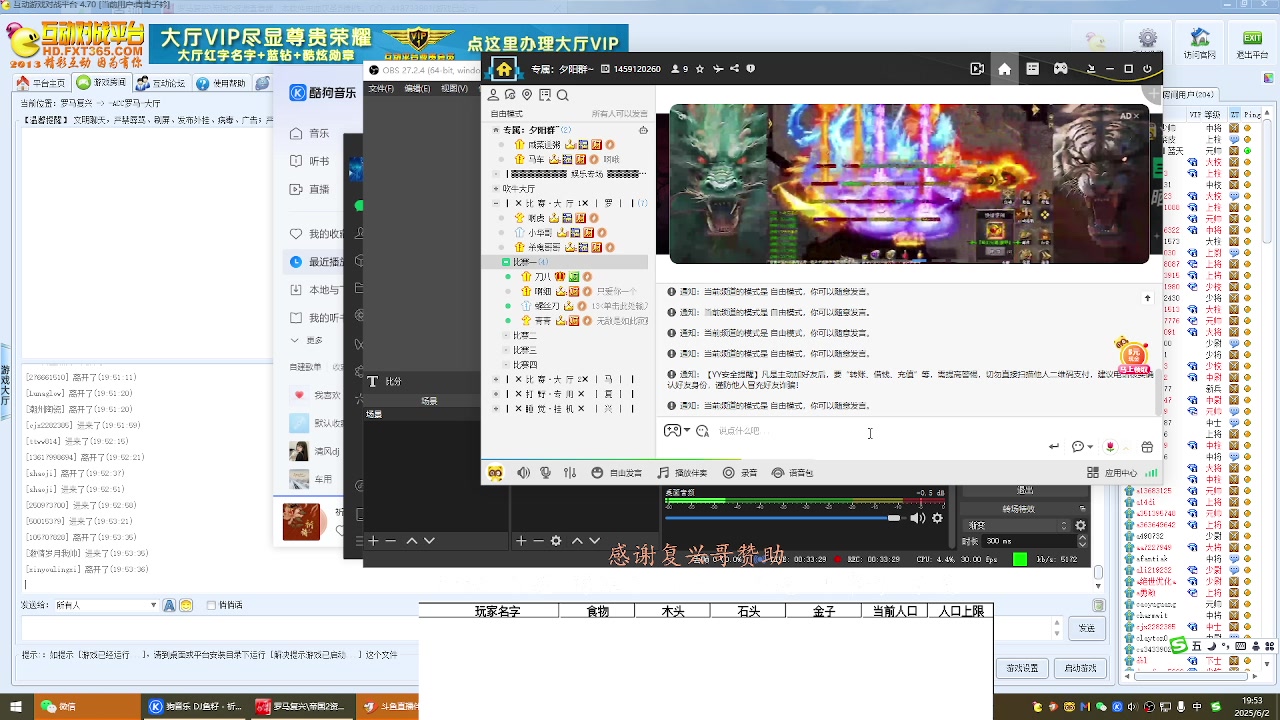Open the info exclamation icon in YY header
This screenshot has width=1280, height=720.
point(751,69)
